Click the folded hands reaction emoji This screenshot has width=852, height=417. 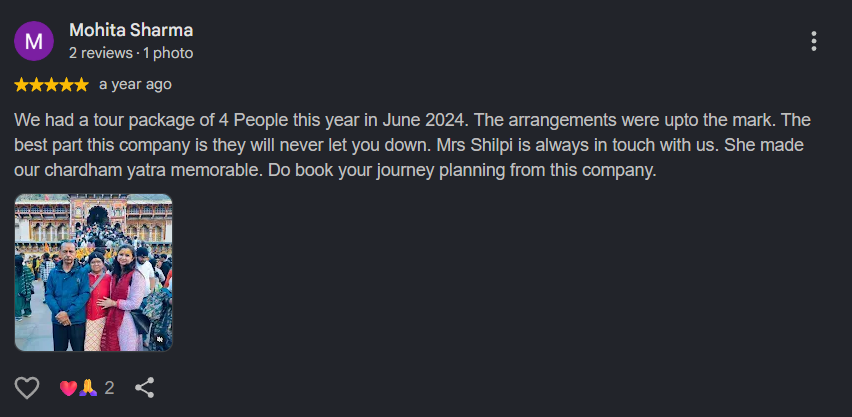88,388
